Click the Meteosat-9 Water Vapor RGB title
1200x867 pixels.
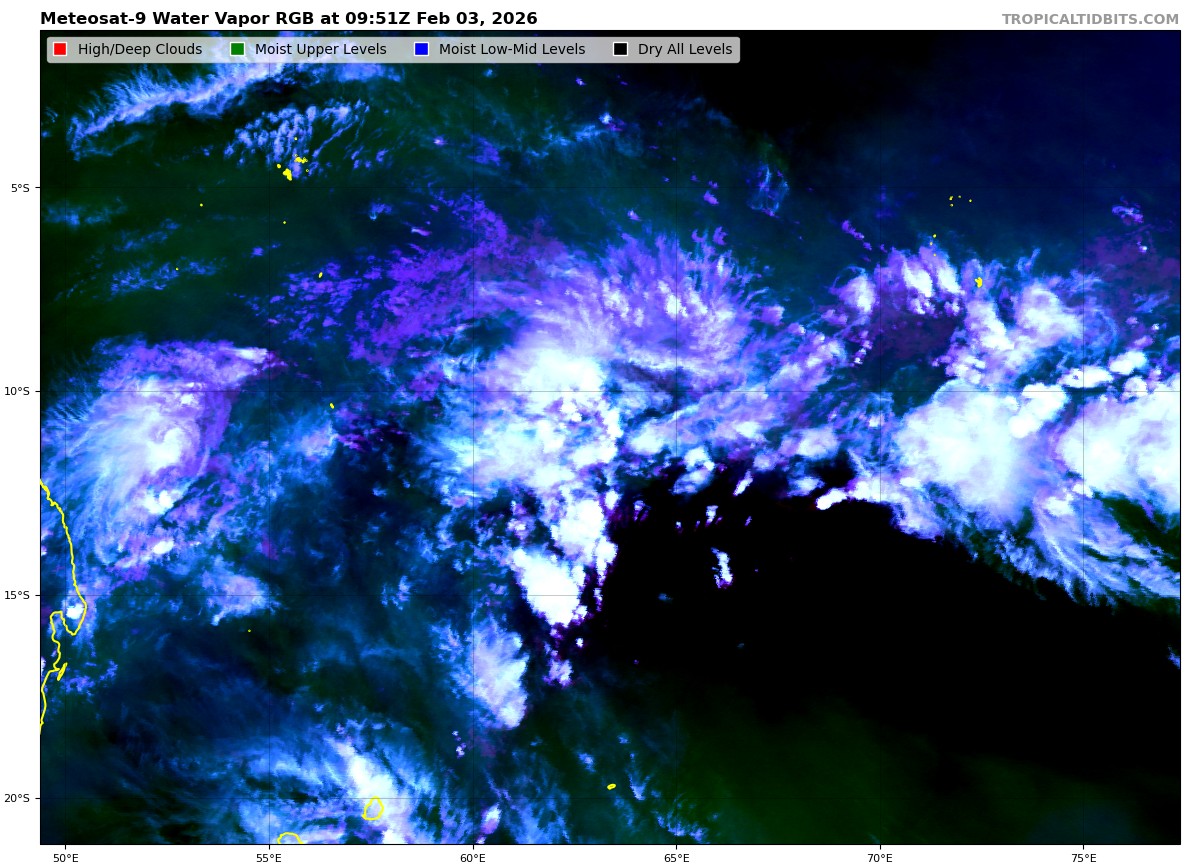[288, 19]
